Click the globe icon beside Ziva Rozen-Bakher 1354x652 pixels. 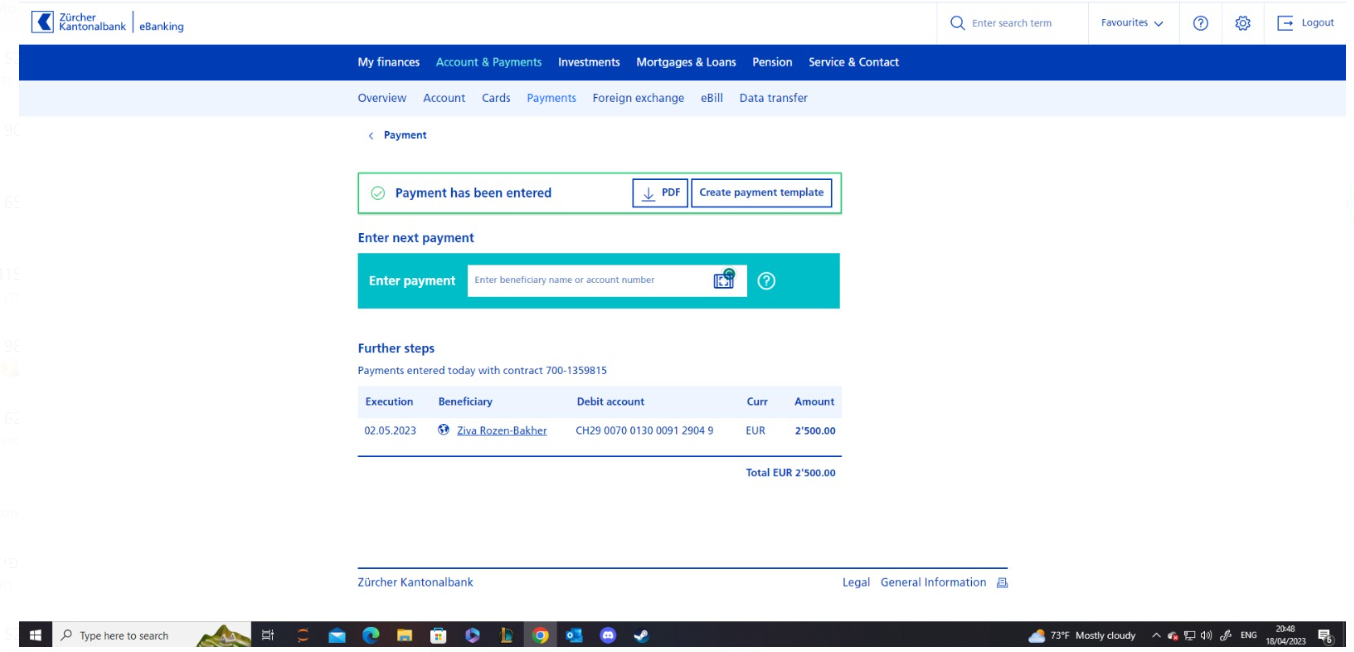point(444,430)
